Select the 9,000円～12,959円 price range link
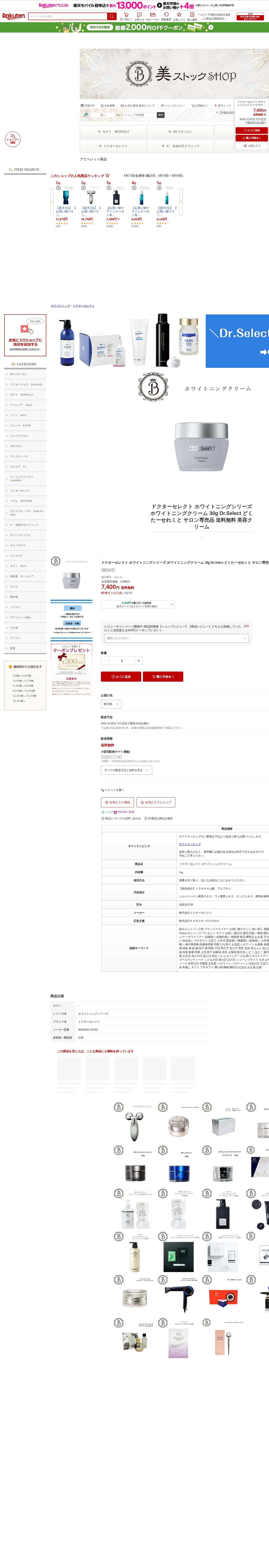269x1568 pixels. point(24,691)
